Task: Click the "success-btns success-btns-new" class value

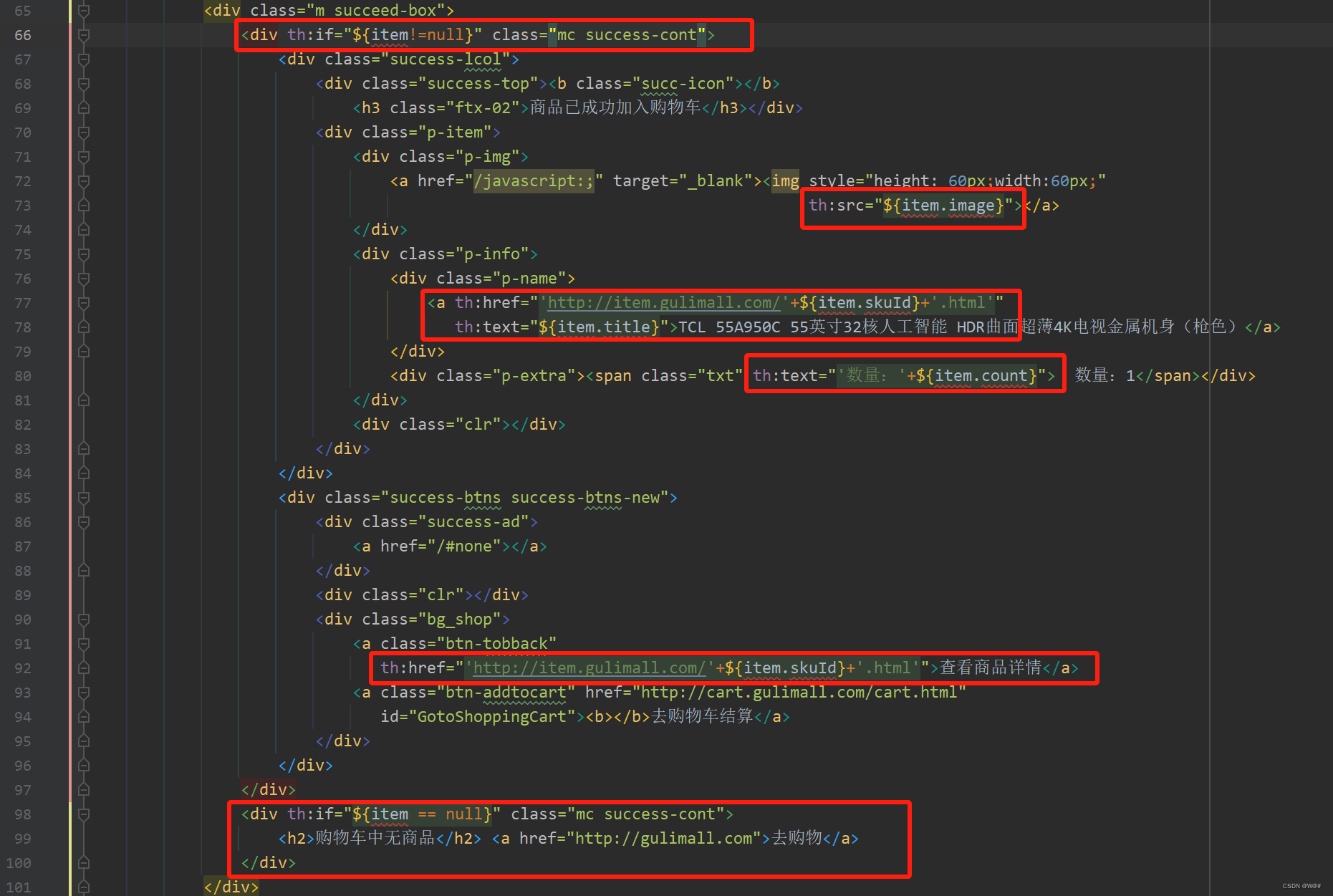Action: (524, 498)
